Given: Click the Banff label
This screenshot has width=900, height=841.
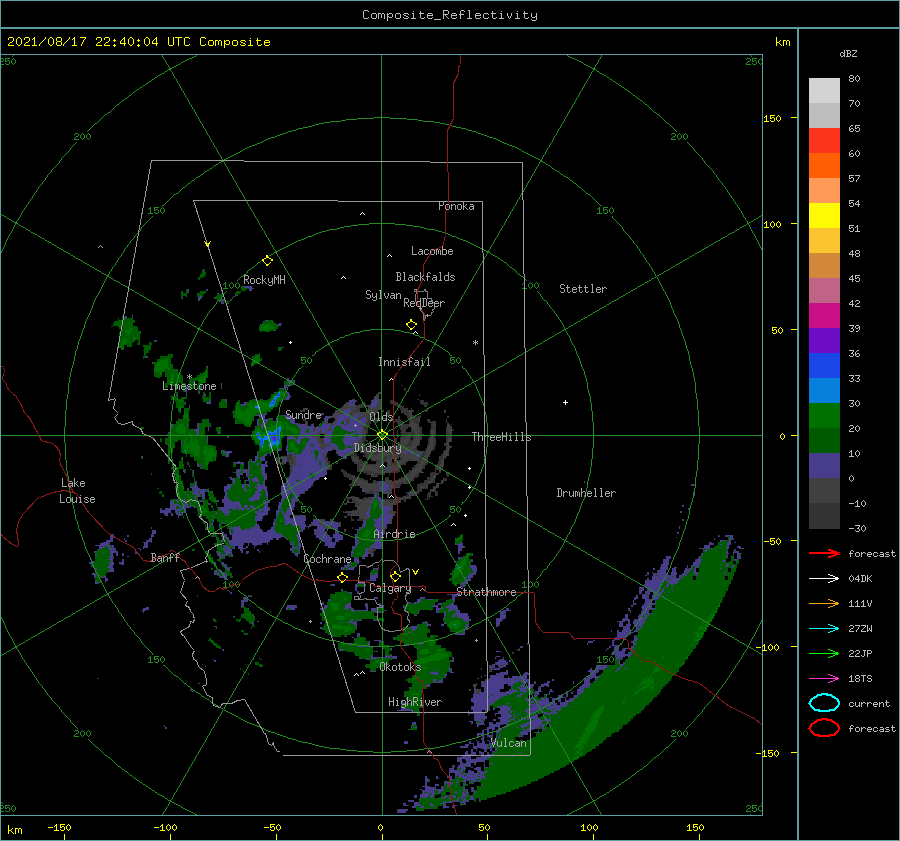Looking at the screenshot, I should point(165,557).
